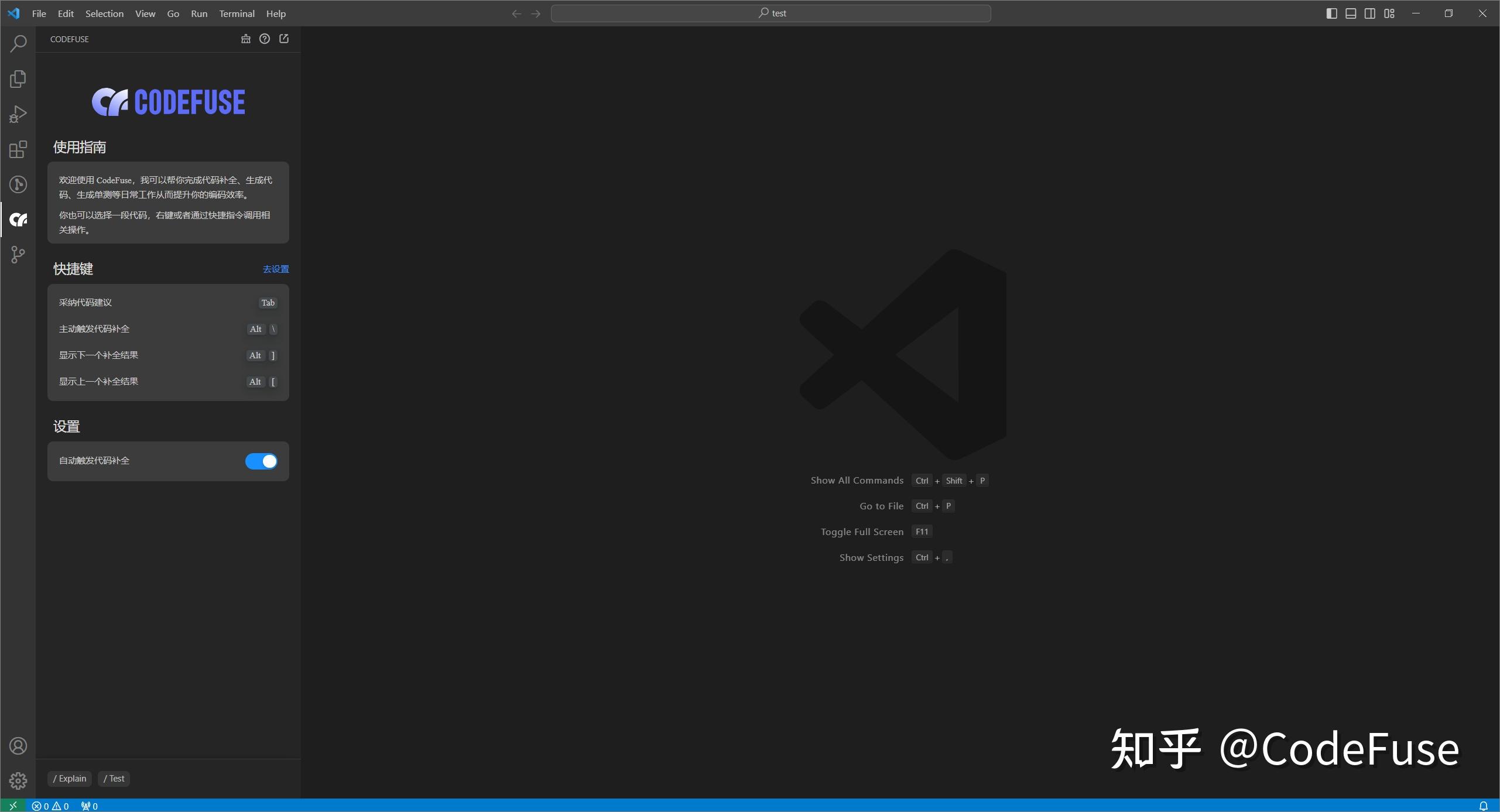Screen dimensions: 1500x812
Task: Click the help question-mark icon in CODEFUSE header
Action: (x=265, y=39)
